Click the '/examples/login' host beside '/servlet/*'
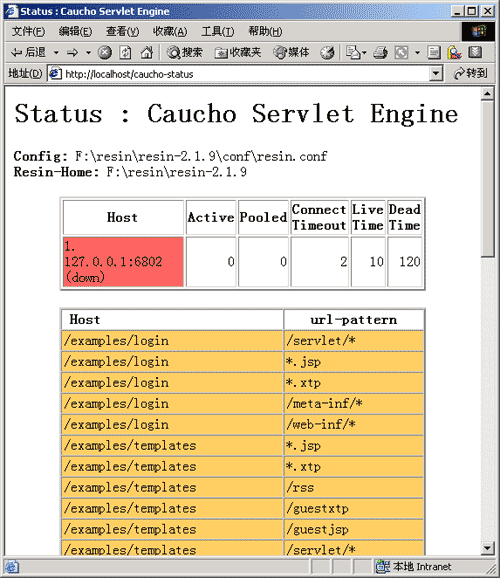 172,341
